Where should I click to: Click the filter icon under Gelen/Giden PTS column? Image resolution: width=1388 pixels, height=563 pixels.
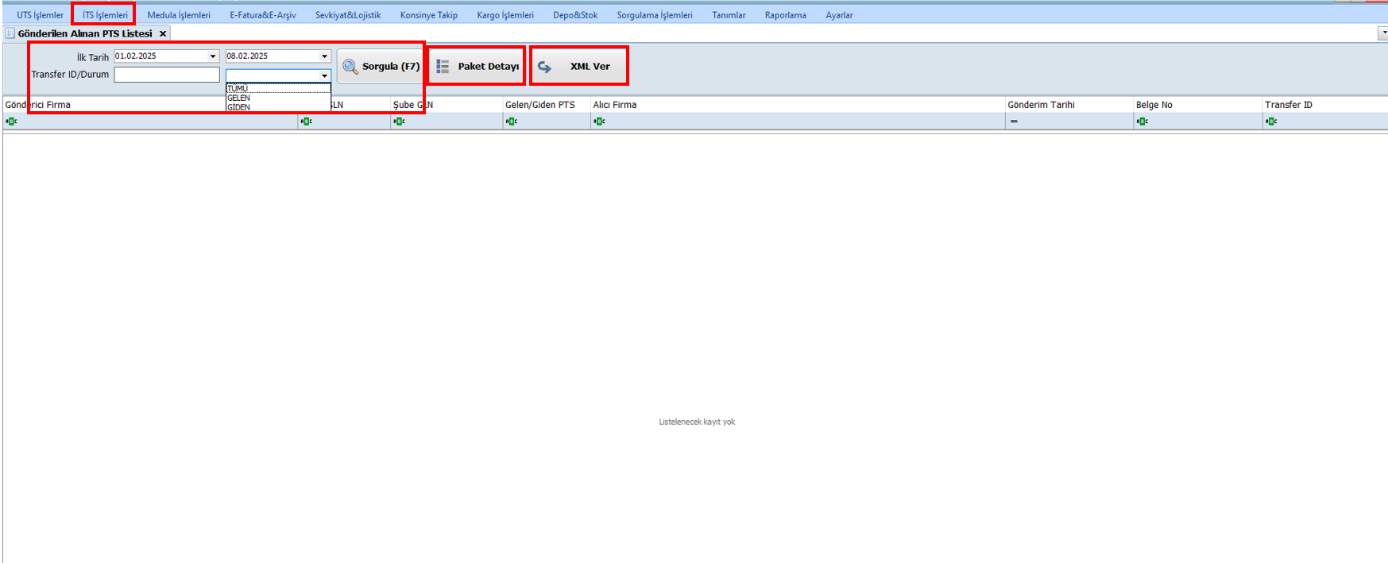(511, 121)
